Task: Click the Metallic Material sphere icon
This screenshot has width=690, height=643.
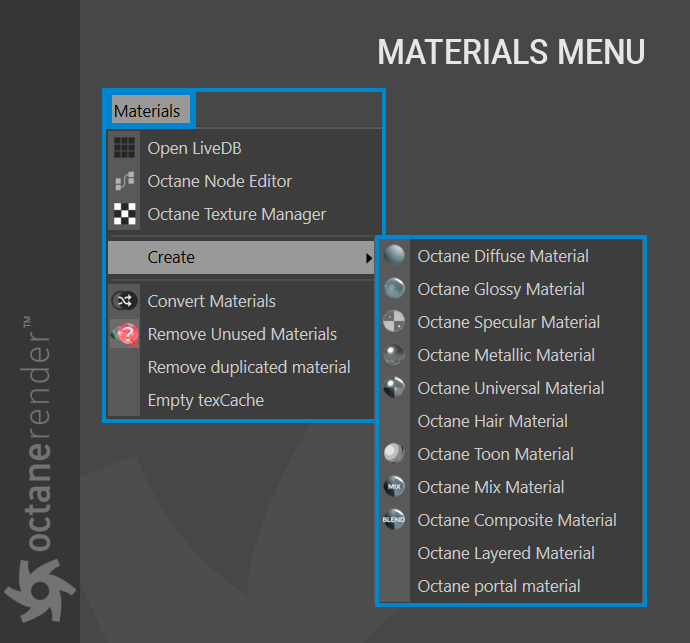Action: (x=394, y=354)
